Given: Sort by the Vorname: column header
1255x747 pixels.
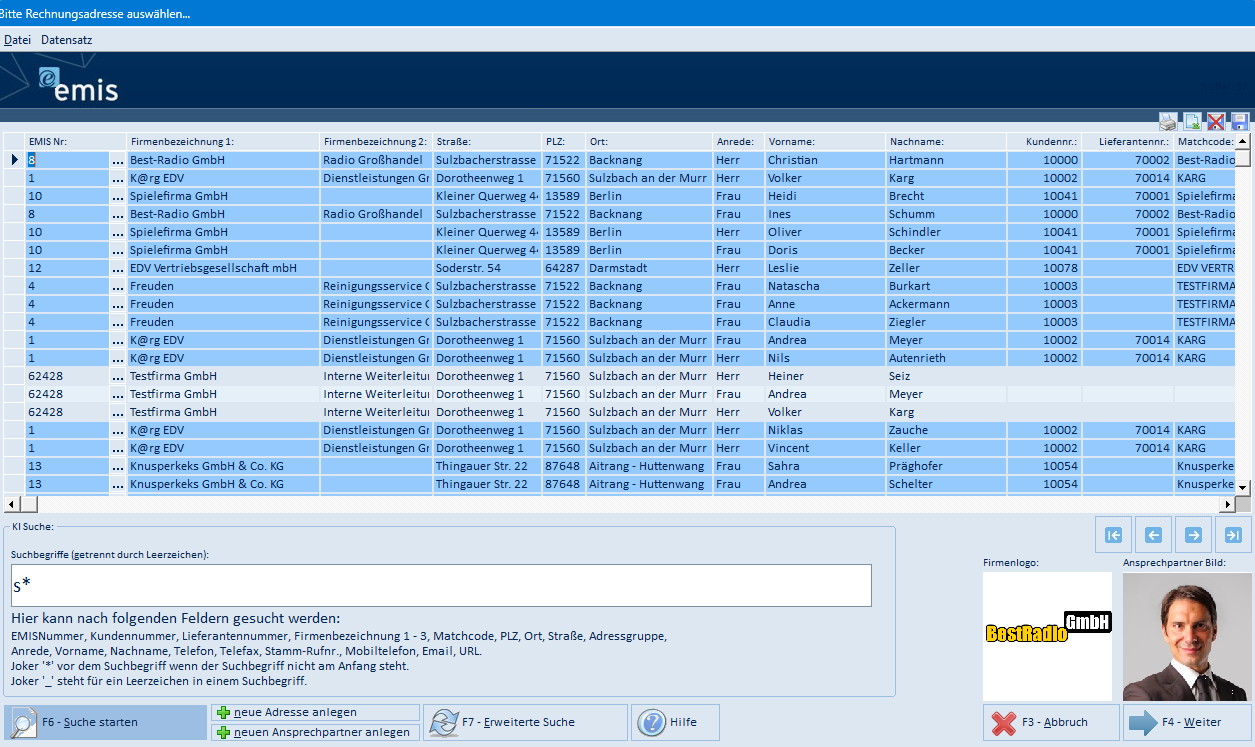Looking at the screenshot, I should pyautogui.click(x=825, y=142).
